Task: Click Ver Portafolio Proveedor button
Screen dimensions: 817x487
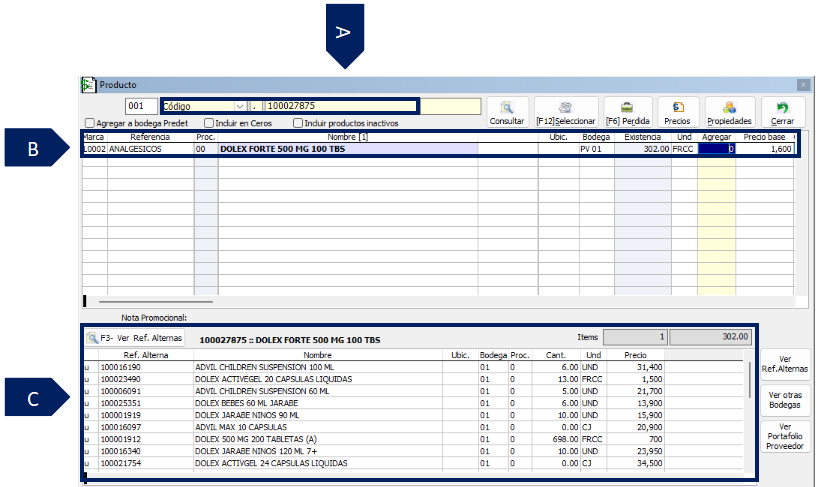Action: (785, 436)
